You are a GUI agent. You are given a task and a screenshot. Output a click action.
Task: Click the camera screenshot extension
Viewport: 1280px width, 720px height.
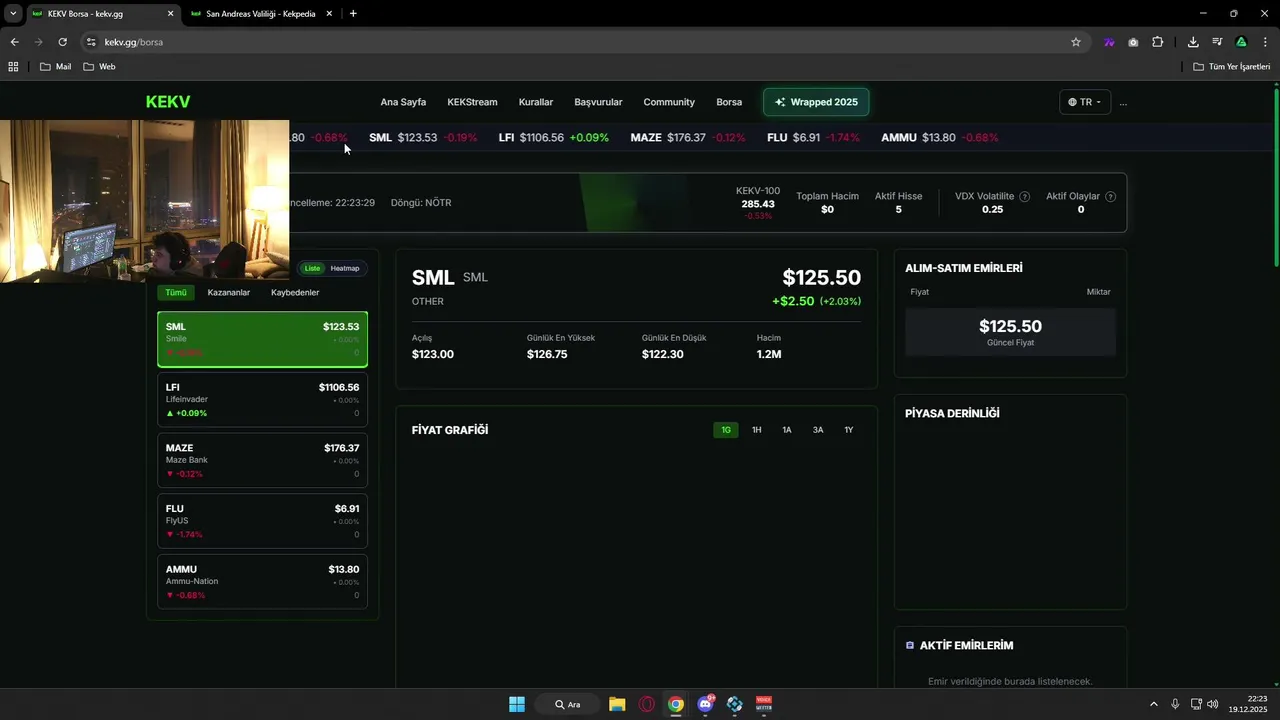1133,42
